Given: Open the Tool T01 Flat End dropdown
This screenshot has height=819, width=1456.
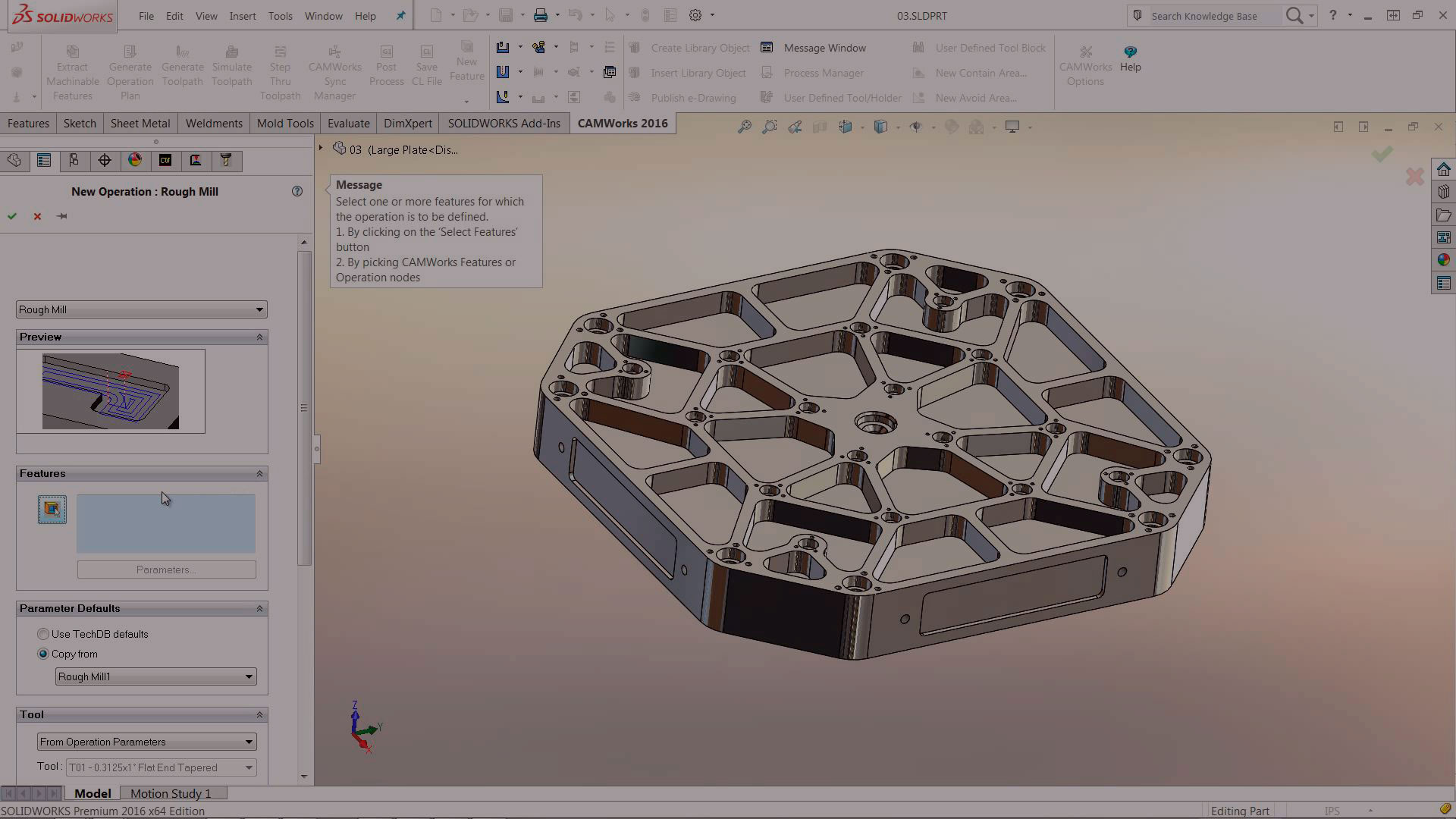Looking at the screenshot, I should pos(162,767).
